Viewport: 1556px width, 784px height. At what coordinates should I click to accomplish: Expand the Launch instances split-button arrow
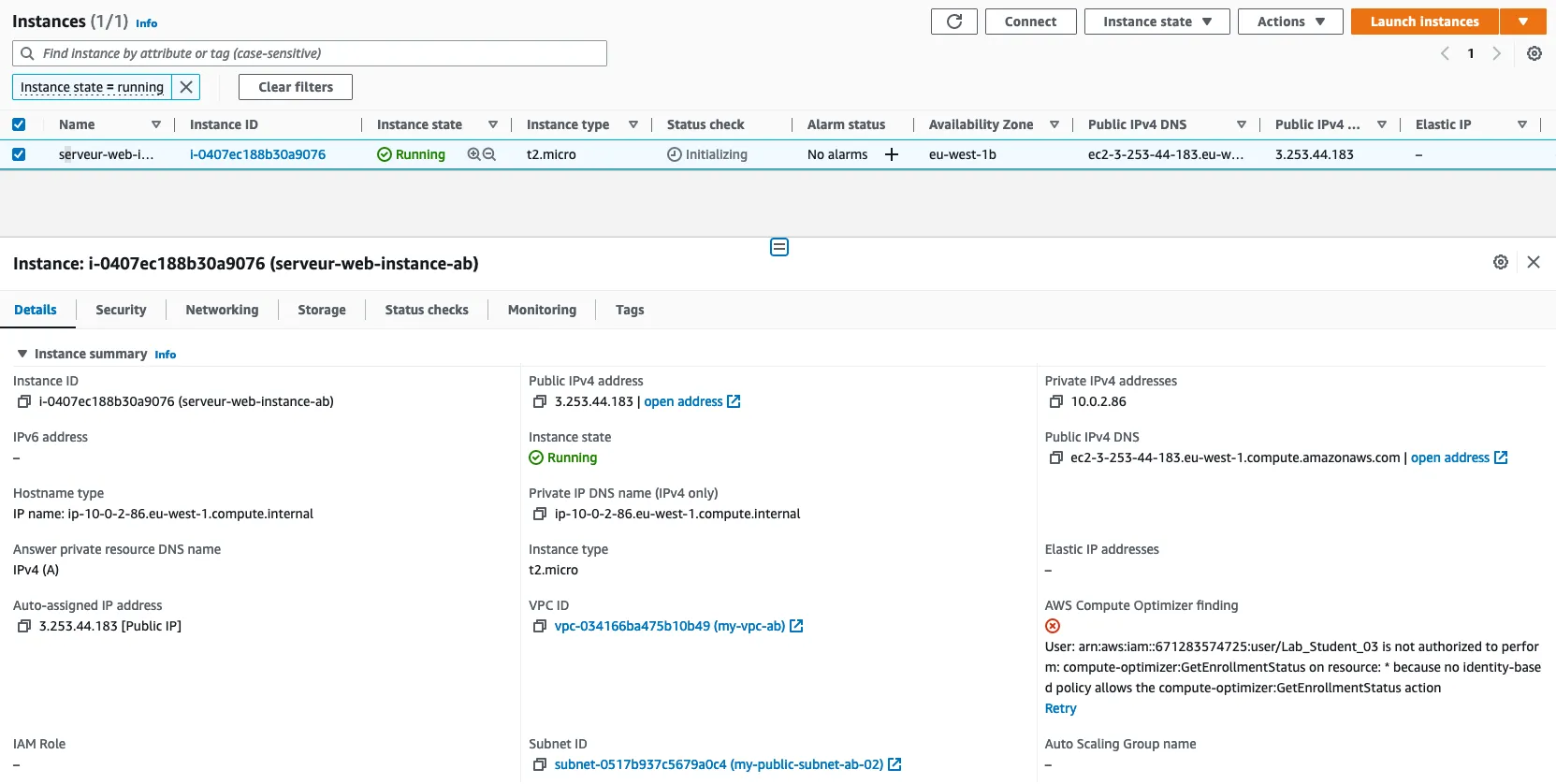coord(1522,22)
